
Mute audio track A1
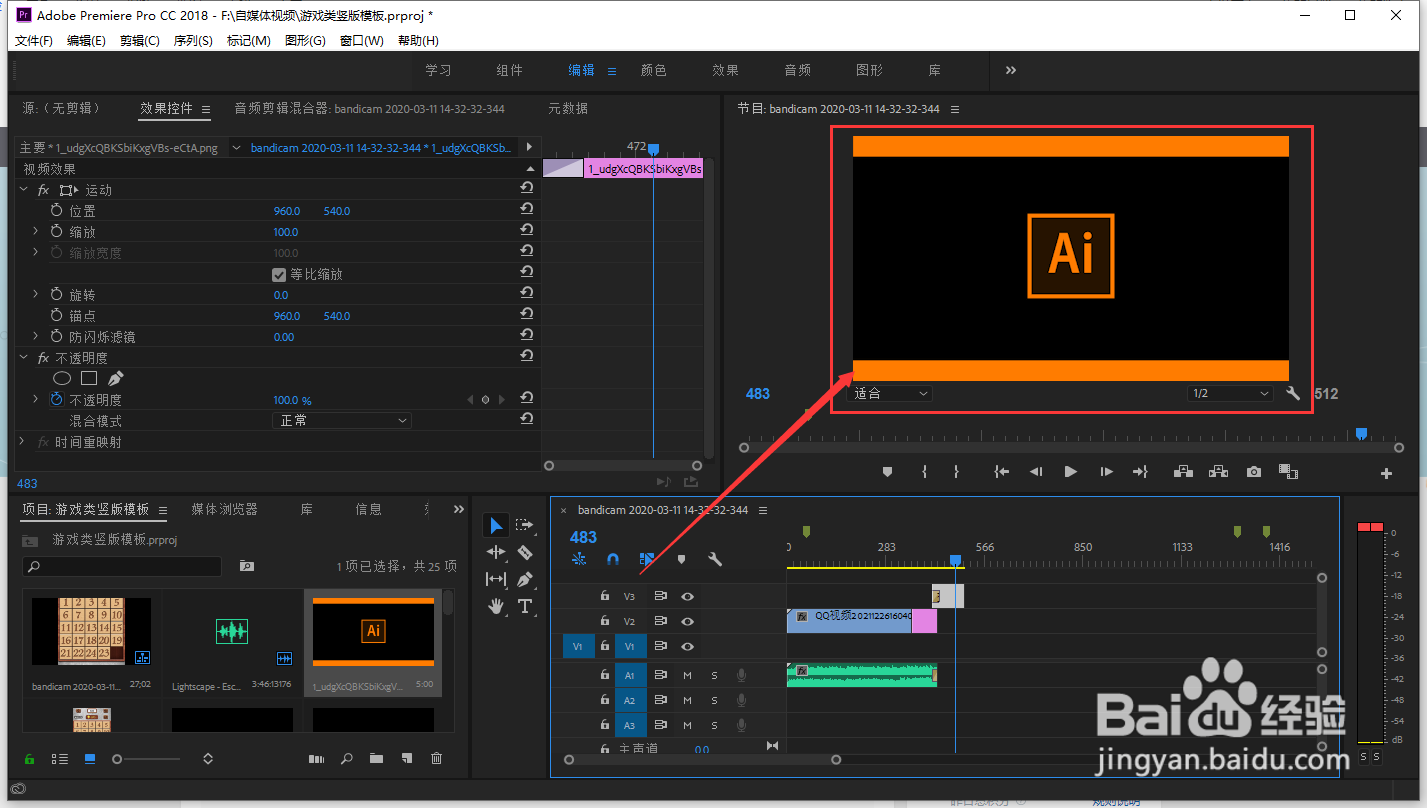click(x=687, y=675)
